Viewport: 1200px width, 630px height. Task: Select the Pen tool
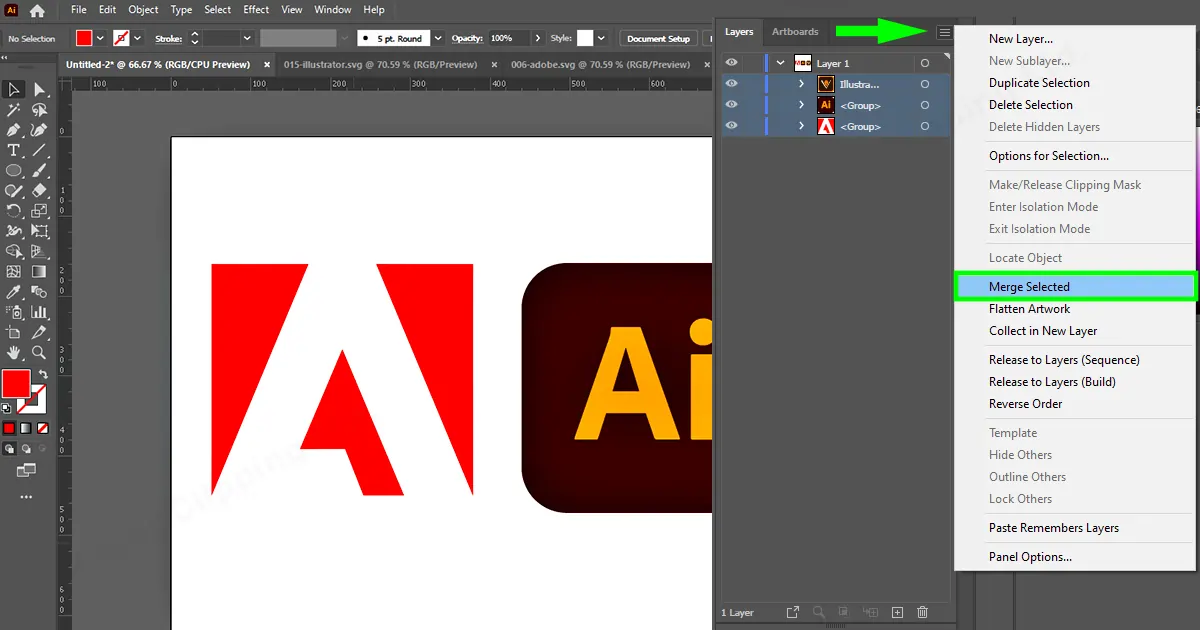(x=14, y=130)
